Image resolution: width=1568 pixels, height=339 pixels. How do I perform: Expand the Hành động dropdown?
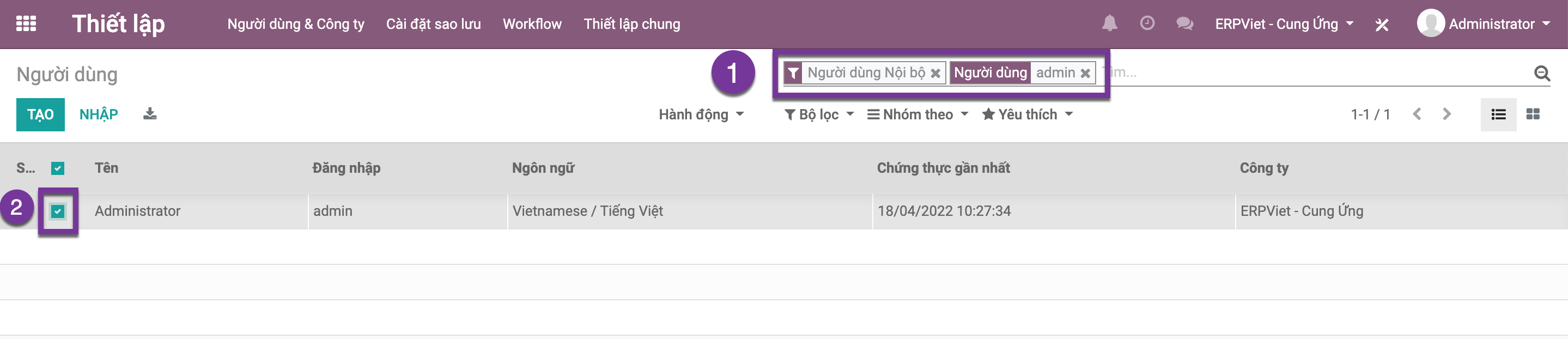click(701, 114)
